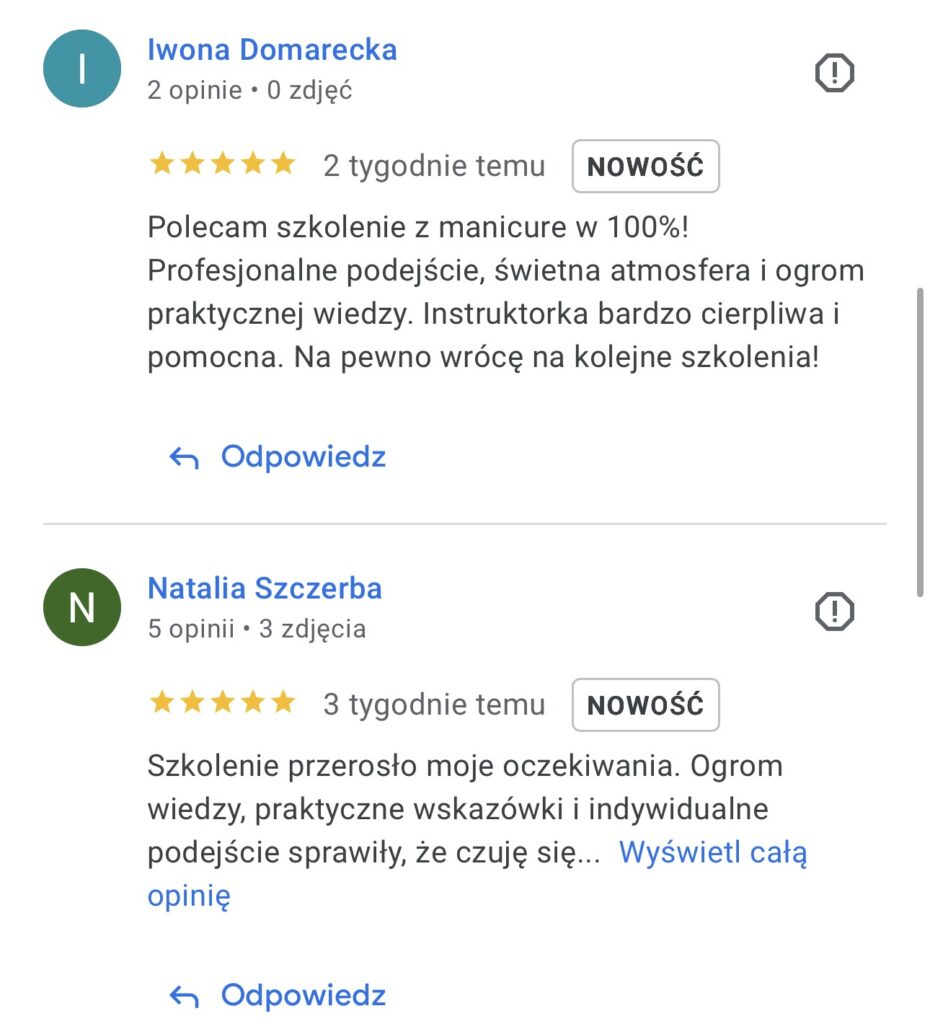
Task: Click the five-star rating on Natalia's review
Action: pyautogui.click(x=222, y=703)
